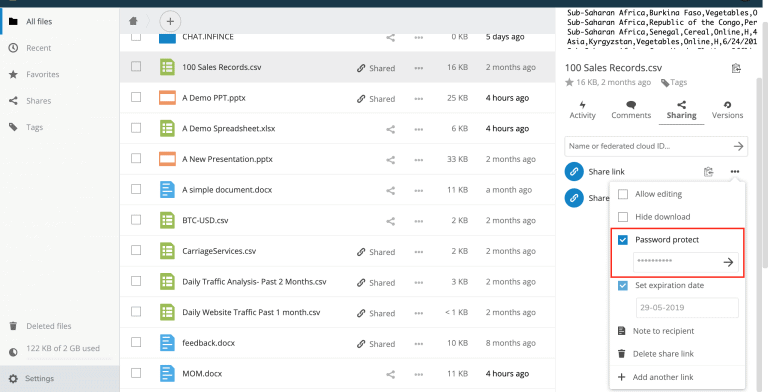Switch to the Sharing tab
This screenshot has width=768, height=392.
681,110
